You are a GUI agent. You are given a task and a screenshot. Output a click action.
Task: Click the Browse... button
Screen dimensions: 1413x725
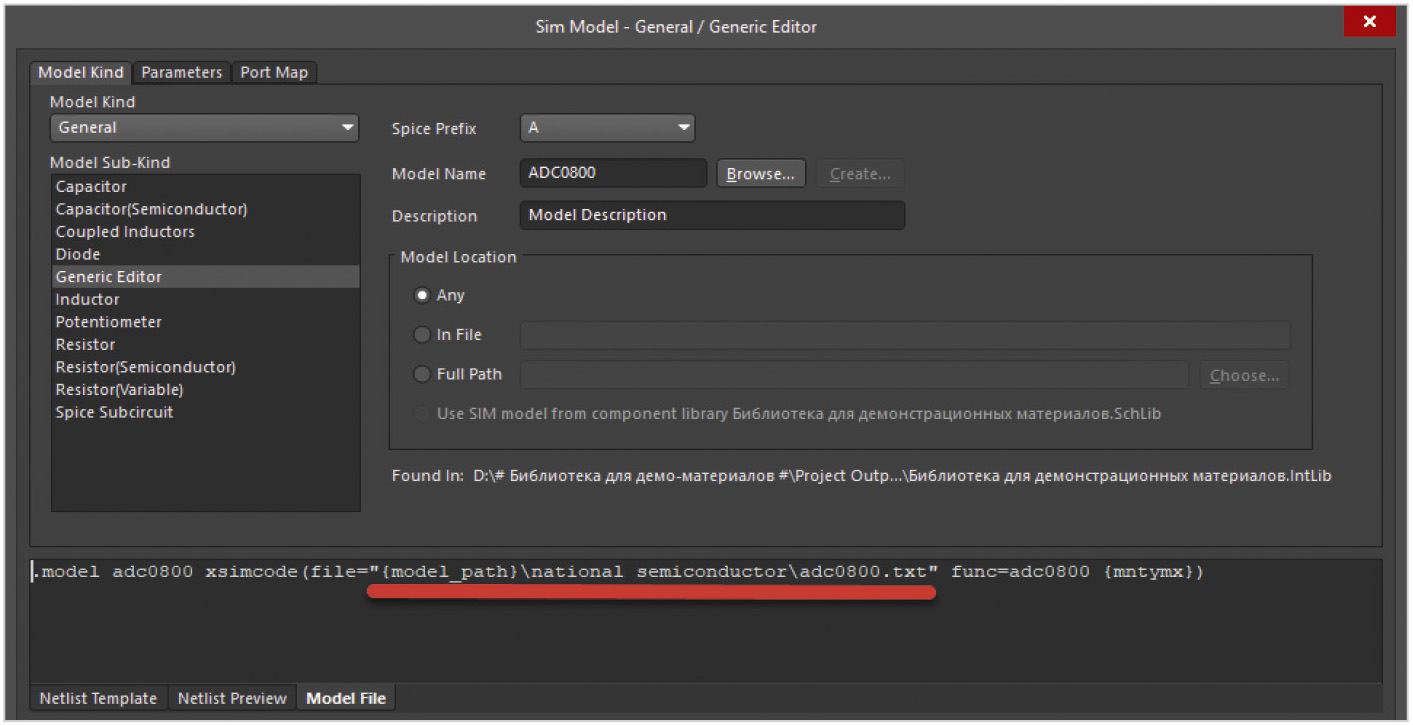pyautogui.click(x=760, y=174)
